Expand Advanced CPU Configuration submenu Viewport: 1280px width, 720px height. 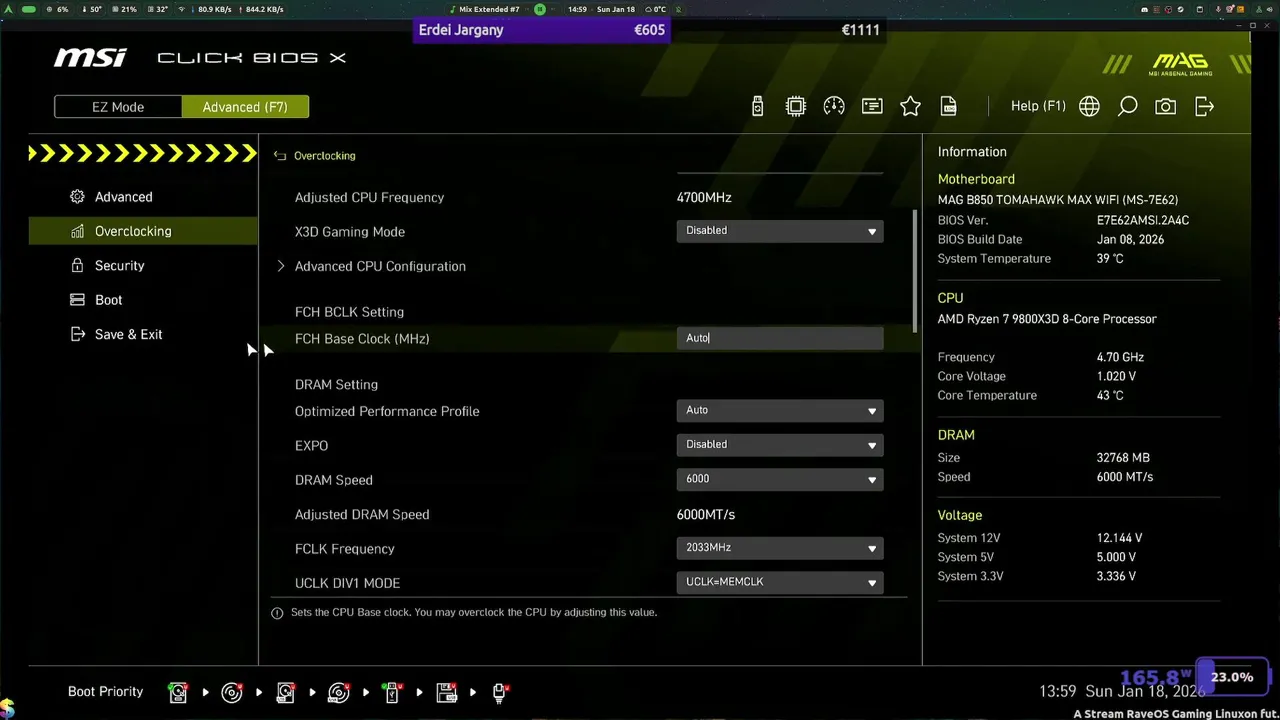pyautogui.click(x=380, y=266)
